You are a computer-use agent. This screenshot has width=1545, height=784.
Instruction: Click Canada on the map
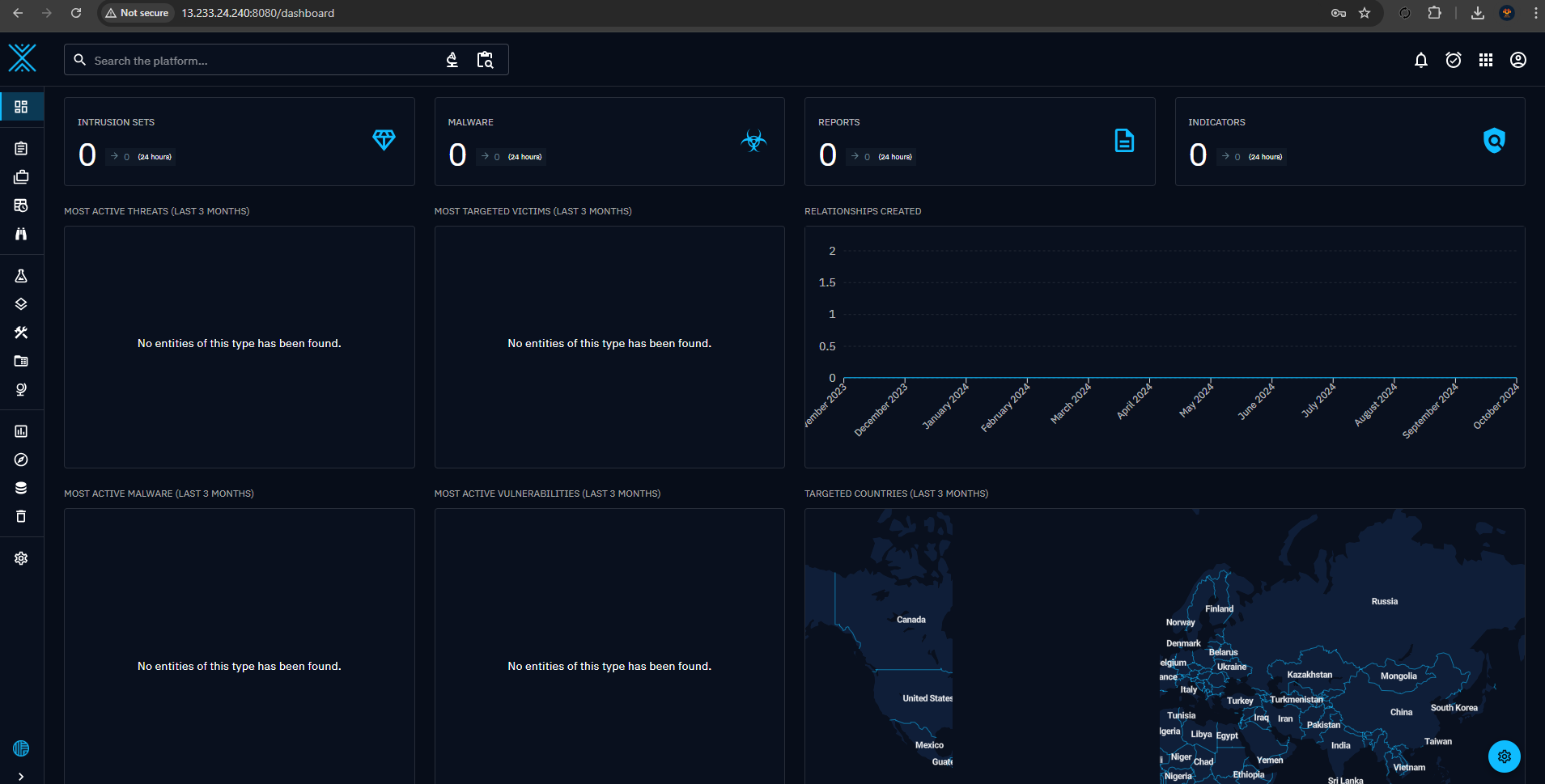[911, 620]
